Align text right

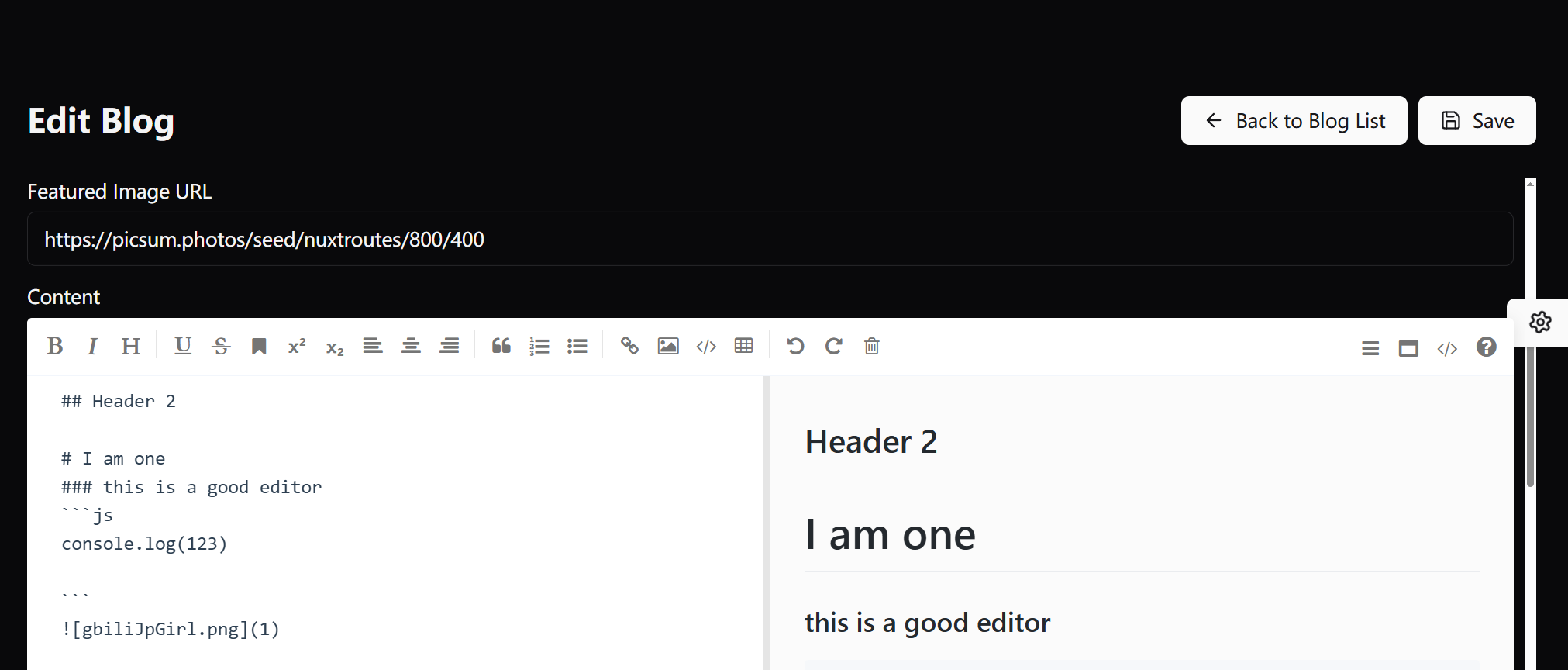[450, 346]
